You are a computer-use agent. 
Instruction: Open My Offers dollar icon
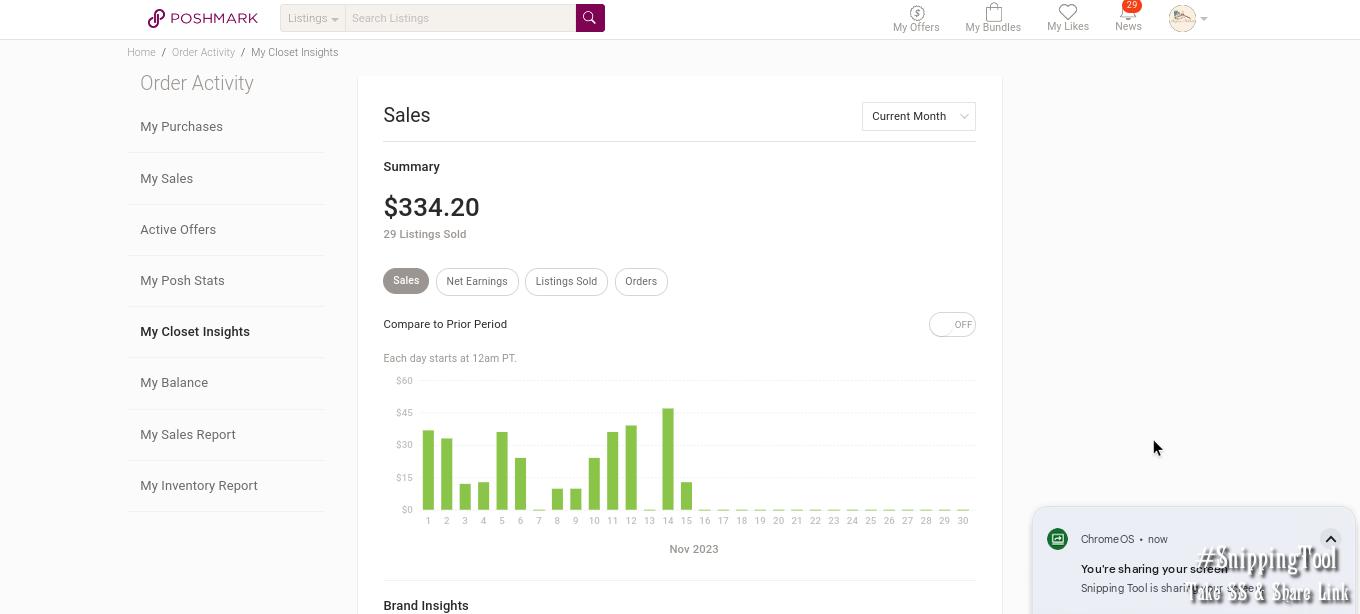tap(916, 13)
